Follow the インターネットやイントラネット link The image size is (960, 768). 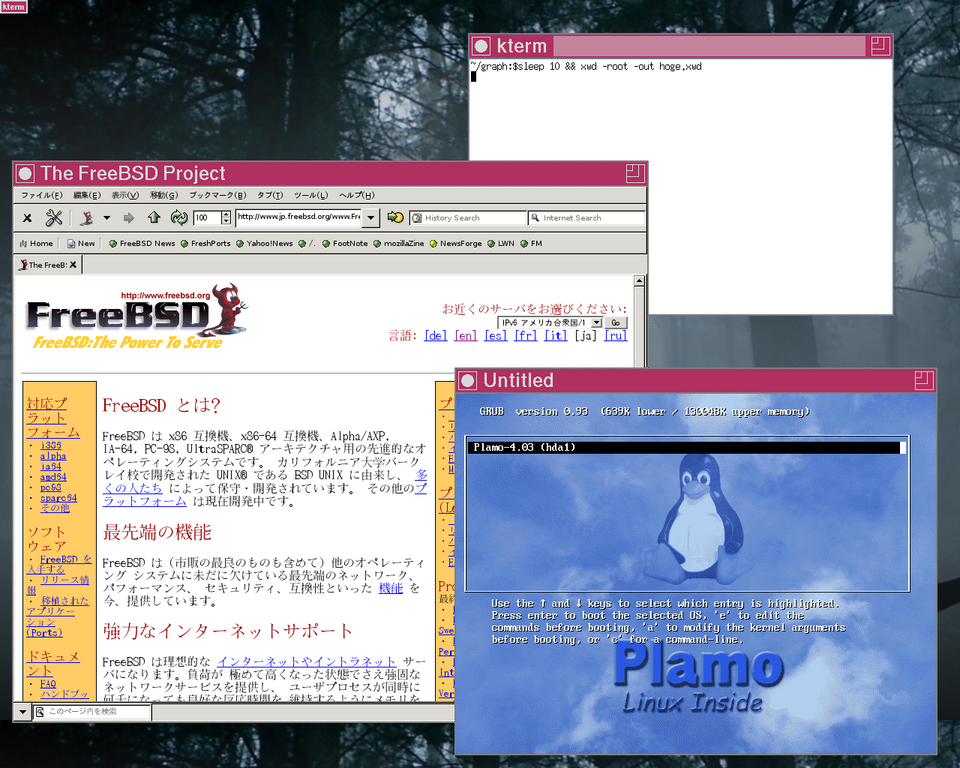[307, 661]
